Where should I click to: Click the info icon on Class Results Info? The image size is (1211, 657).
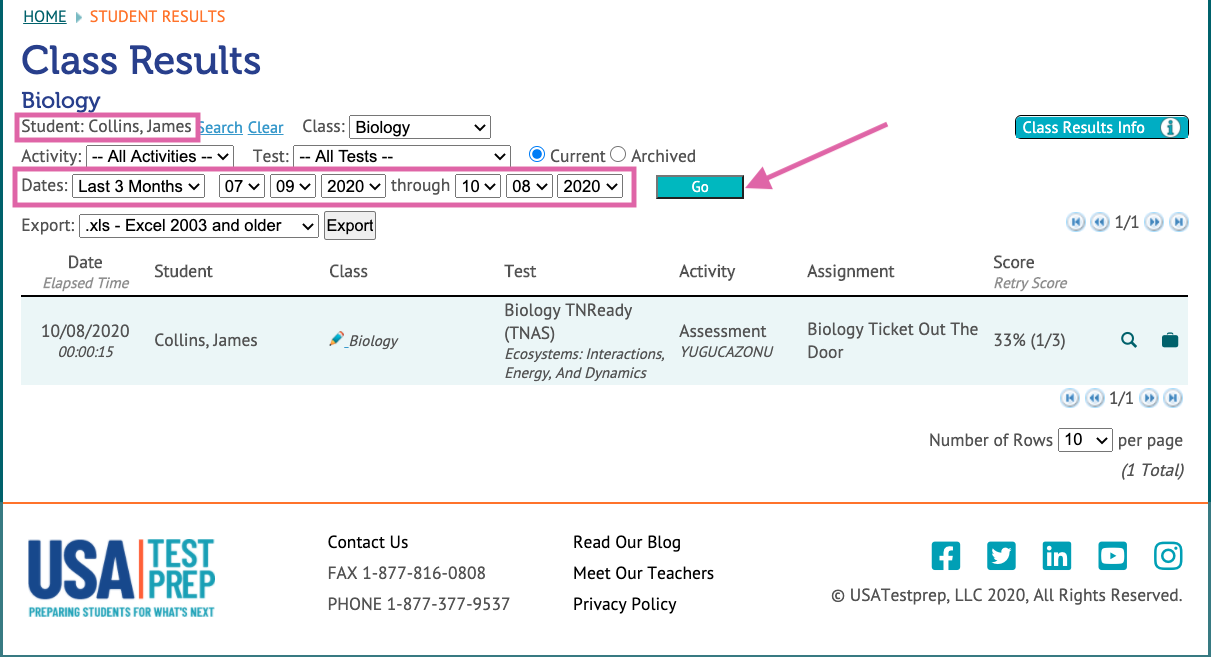point(1171,127)
